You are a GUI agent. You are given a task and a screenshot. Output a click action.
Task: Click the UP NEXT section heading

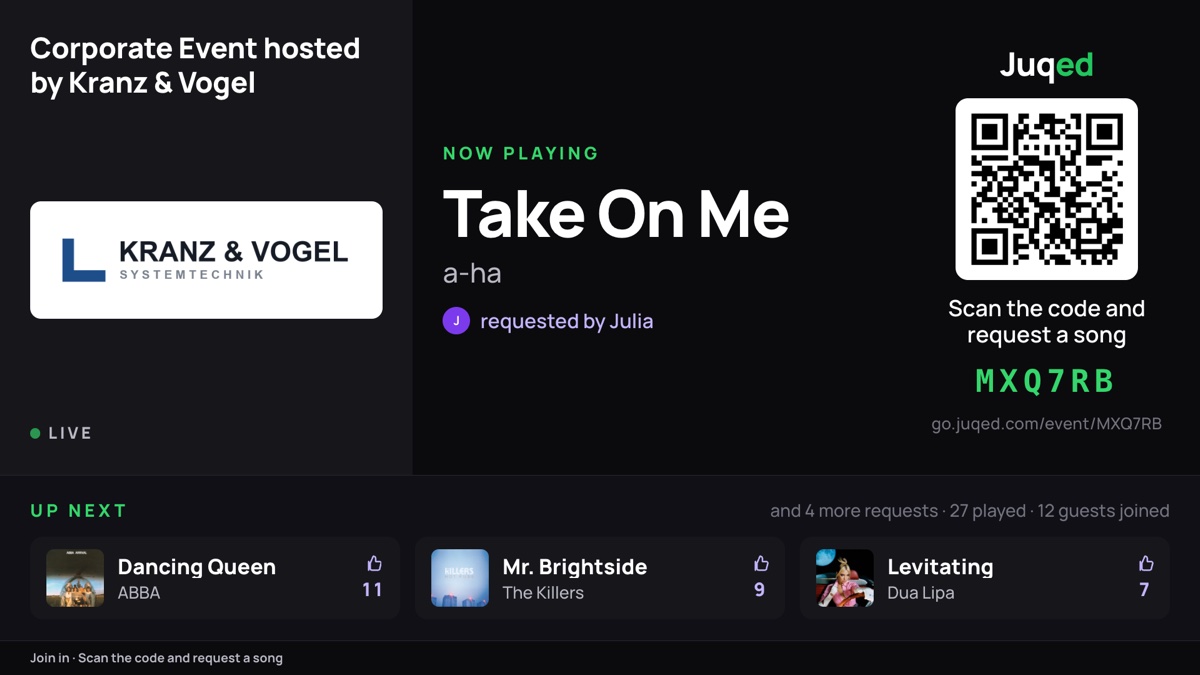(78, 511)
